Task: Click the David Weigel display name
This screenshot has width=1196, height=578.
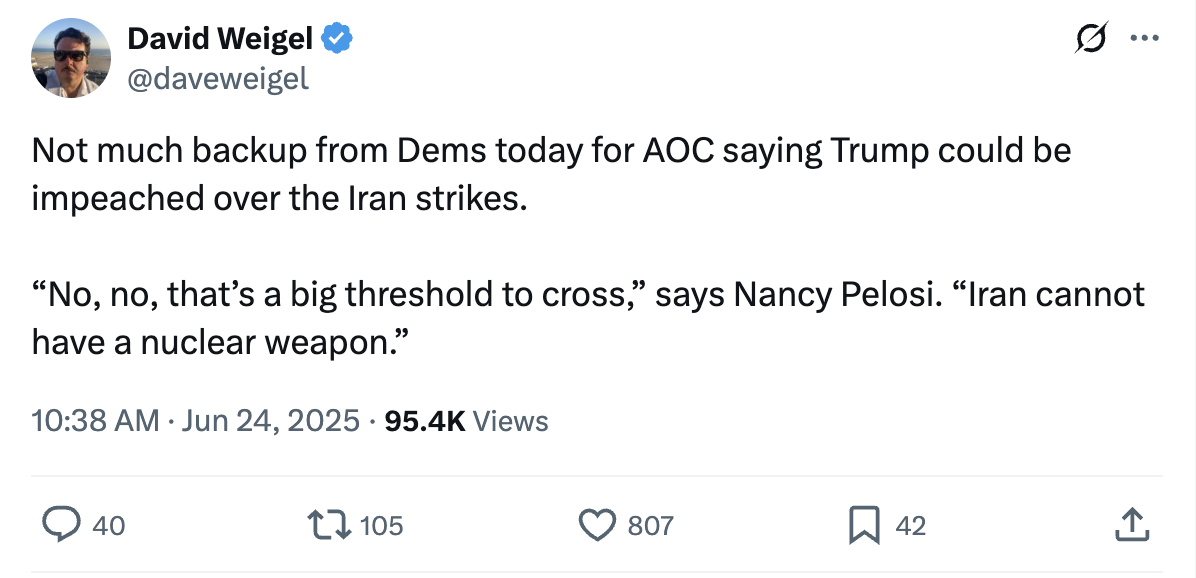Action: point(221,39)
